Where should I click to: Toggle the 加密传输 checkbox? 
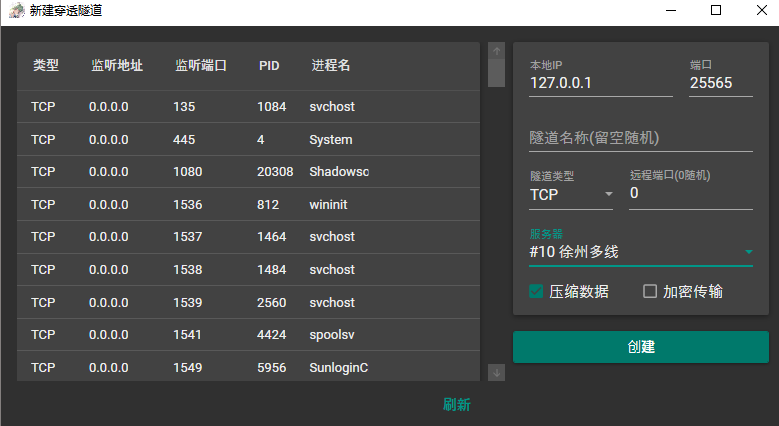650,291
